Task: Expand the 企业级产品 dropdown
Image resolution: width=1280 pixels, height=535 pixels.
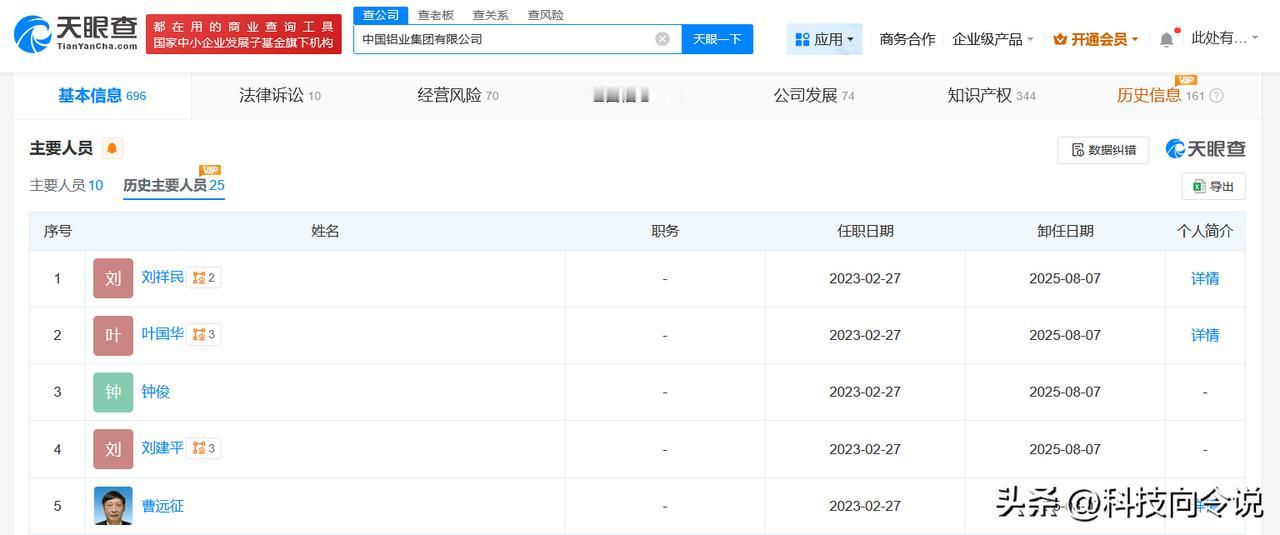Action: point(993,39)
